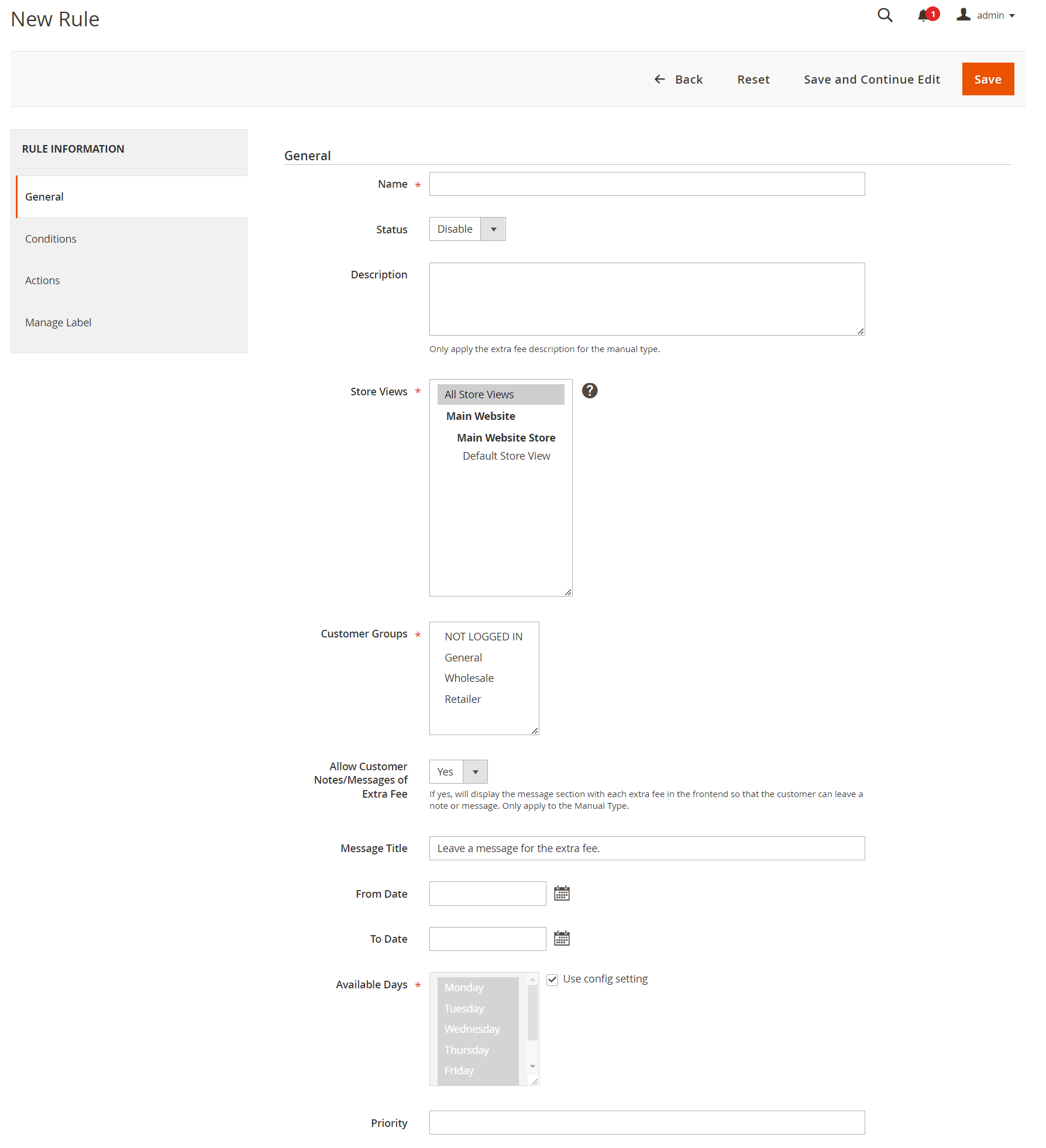
Task: Switch to the Conditions tab
Action: [x=51, y=239]
